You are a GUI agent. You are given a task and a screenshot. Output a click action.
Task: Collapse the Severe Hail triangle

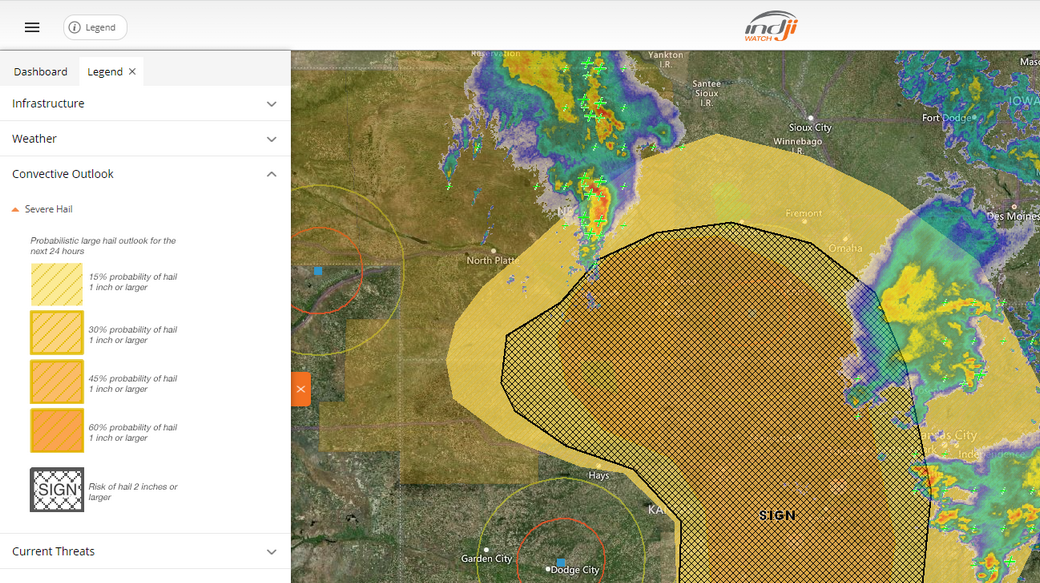(15, 210)
